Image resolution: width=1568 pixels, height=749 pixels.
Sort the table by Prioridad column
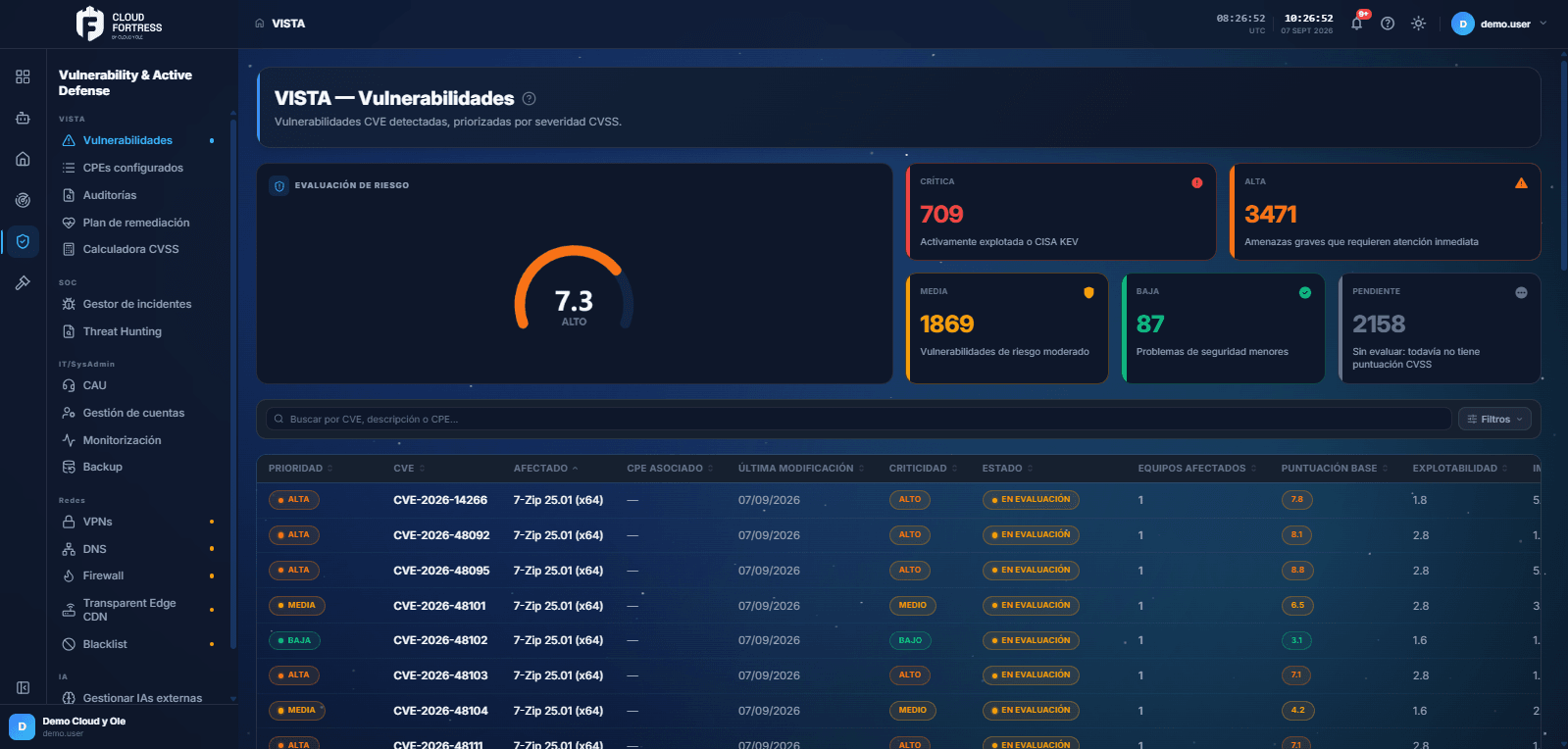click(301, 469)
